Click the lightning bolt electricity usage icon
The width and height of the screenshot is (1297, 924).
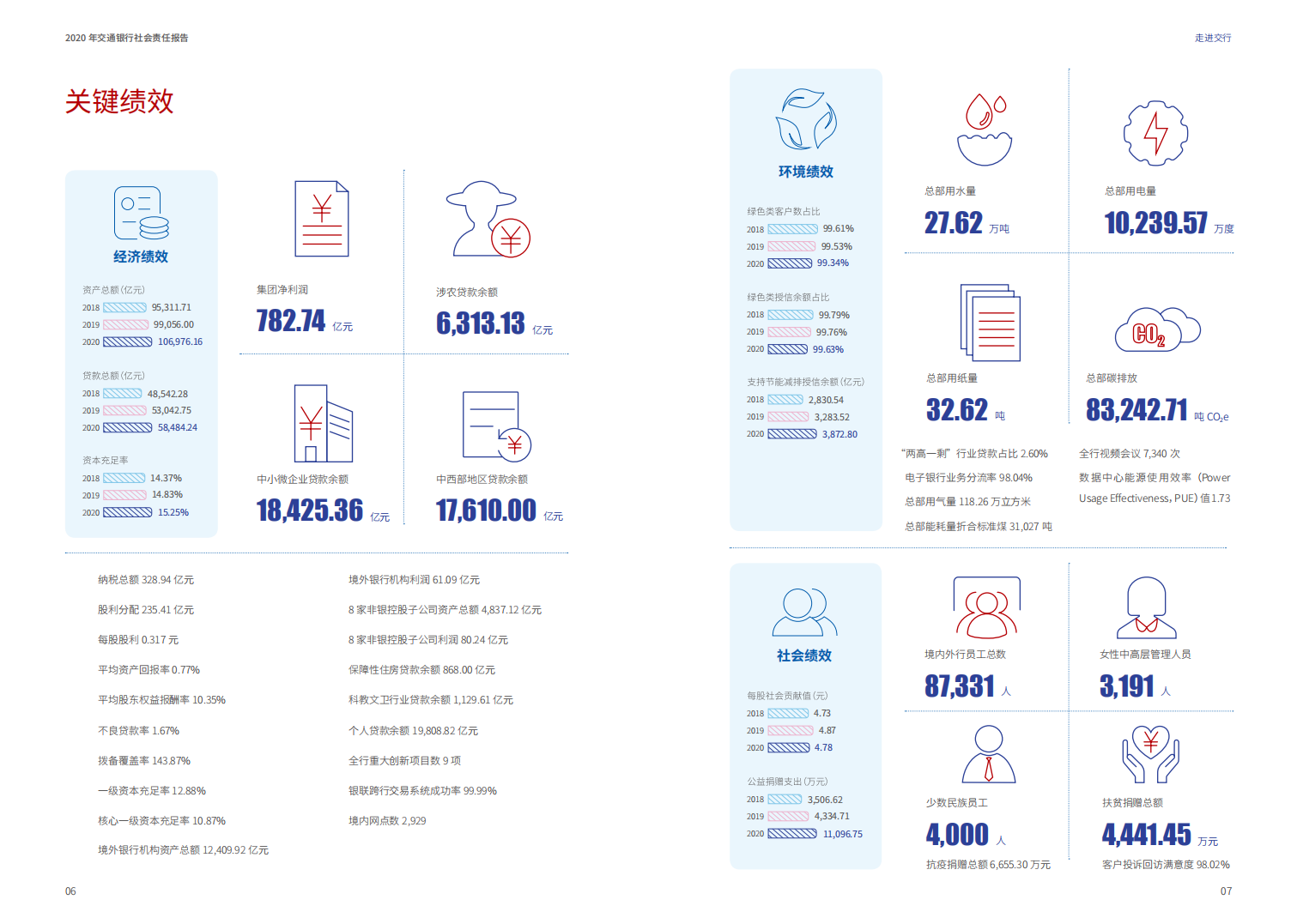[x=1155, y=133]
